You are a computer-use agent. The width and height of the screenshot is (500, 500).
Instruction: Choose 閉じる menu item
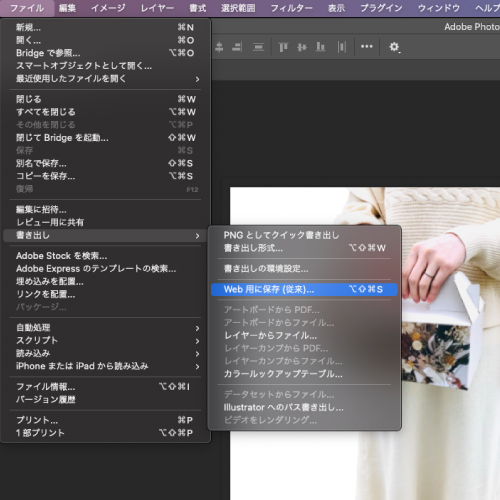pyautogui.click(x=105, y=99)
